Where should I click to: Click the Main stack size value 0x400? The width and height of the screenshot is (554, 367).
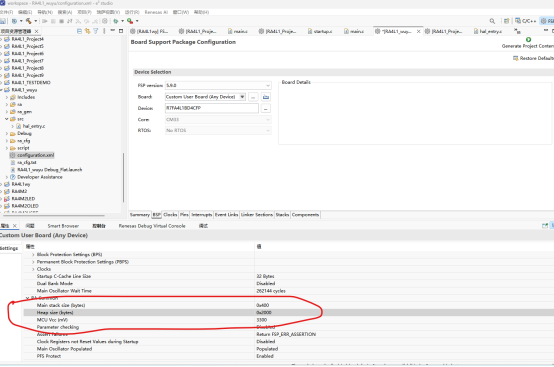(x=263, y=305)
